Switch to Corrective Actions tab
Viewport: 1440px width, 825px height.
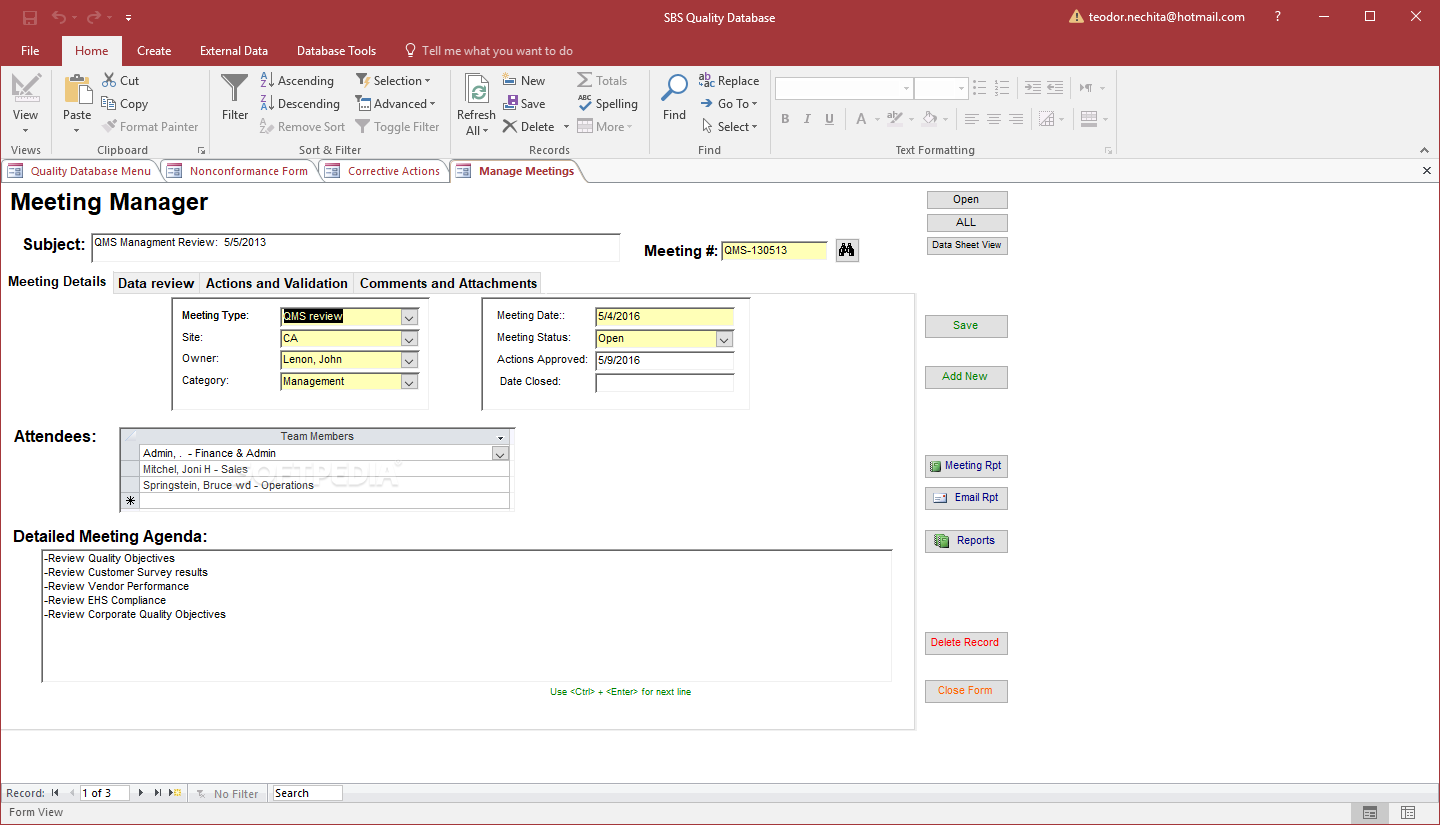pos(383,171)
